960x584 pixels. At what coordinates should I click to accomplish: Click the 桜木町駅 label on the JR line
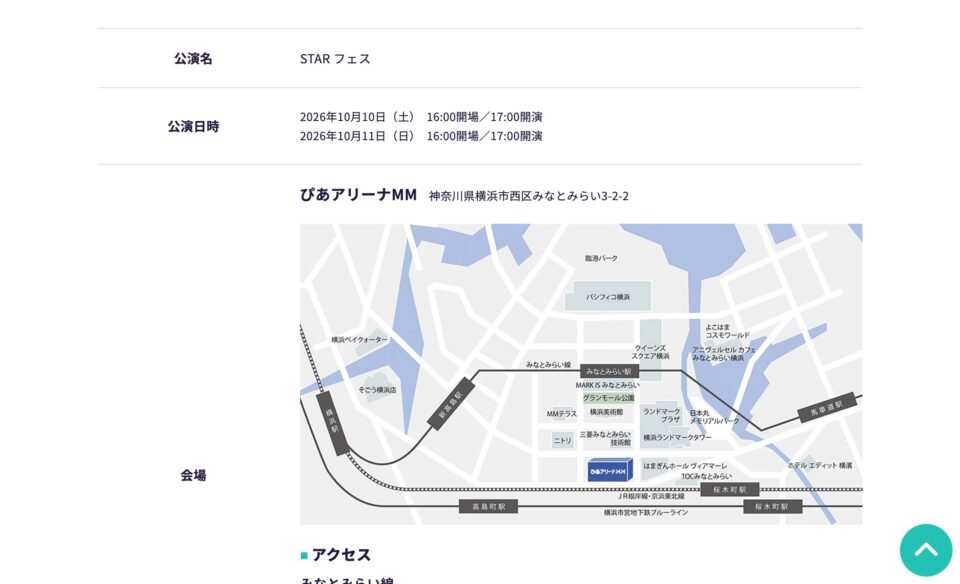point(730,490)
